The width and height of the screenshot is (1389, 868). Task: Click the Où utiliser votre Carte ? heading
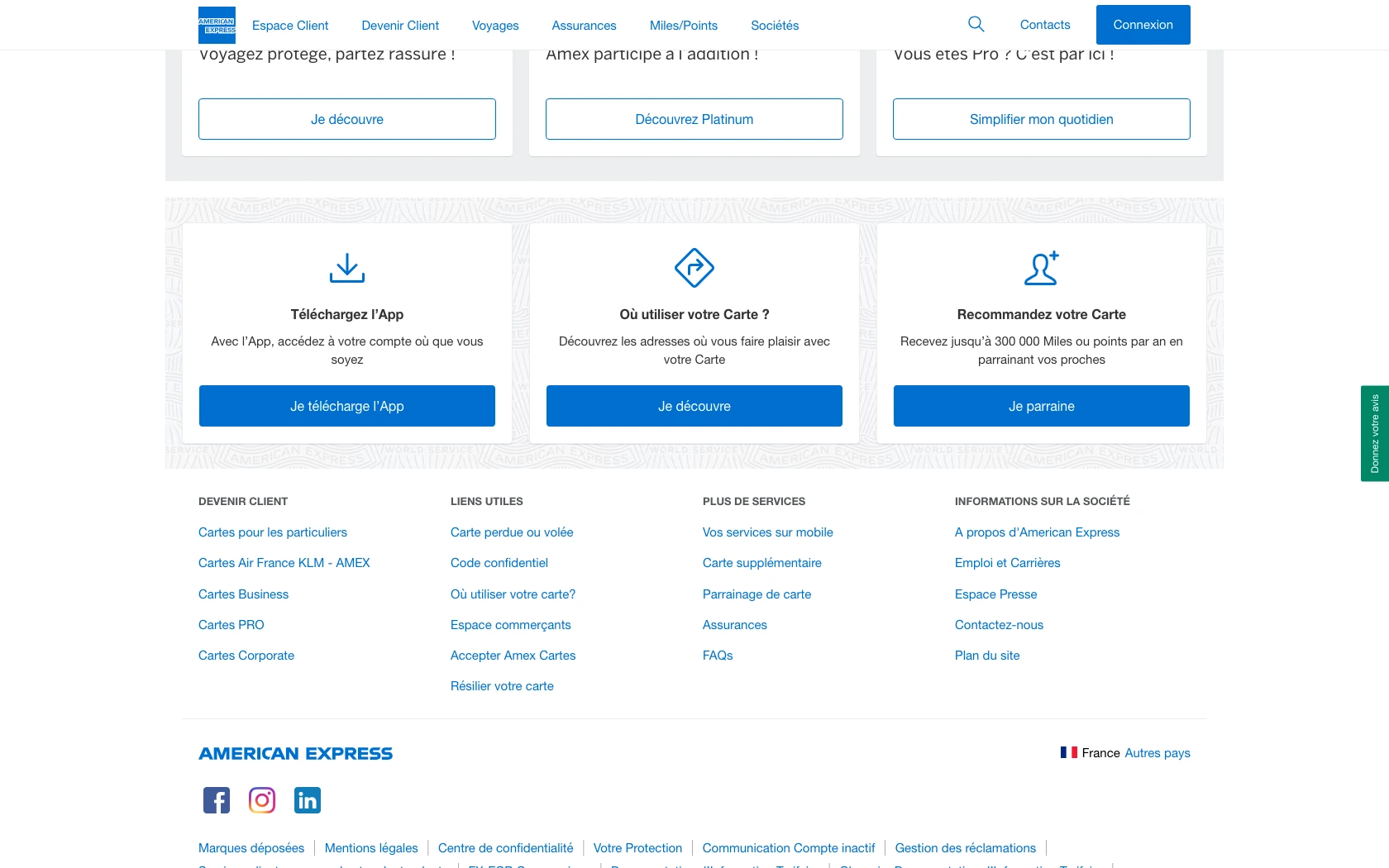(694, 314)
